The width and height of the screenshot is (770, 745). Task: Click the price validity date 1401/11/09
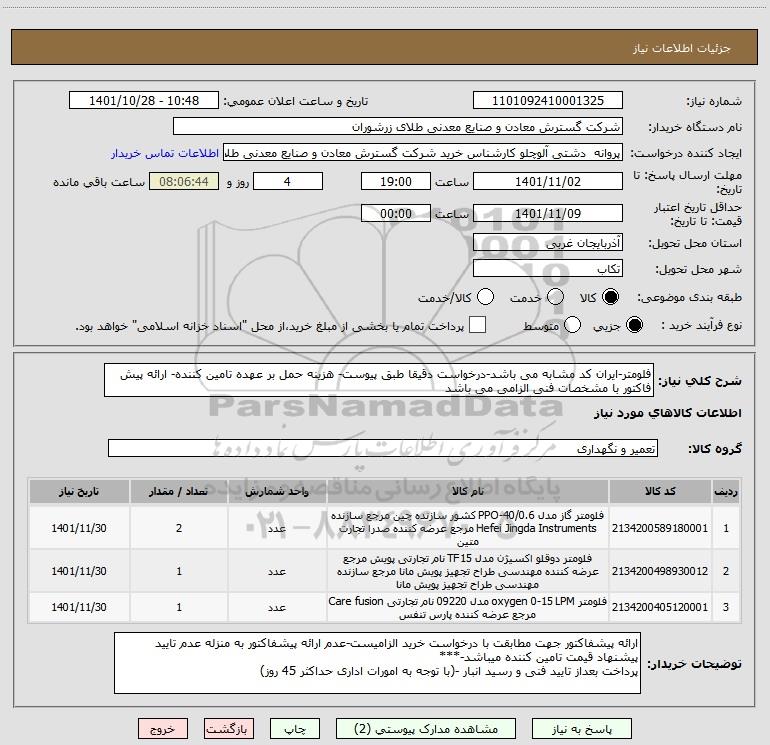point(548,214)
